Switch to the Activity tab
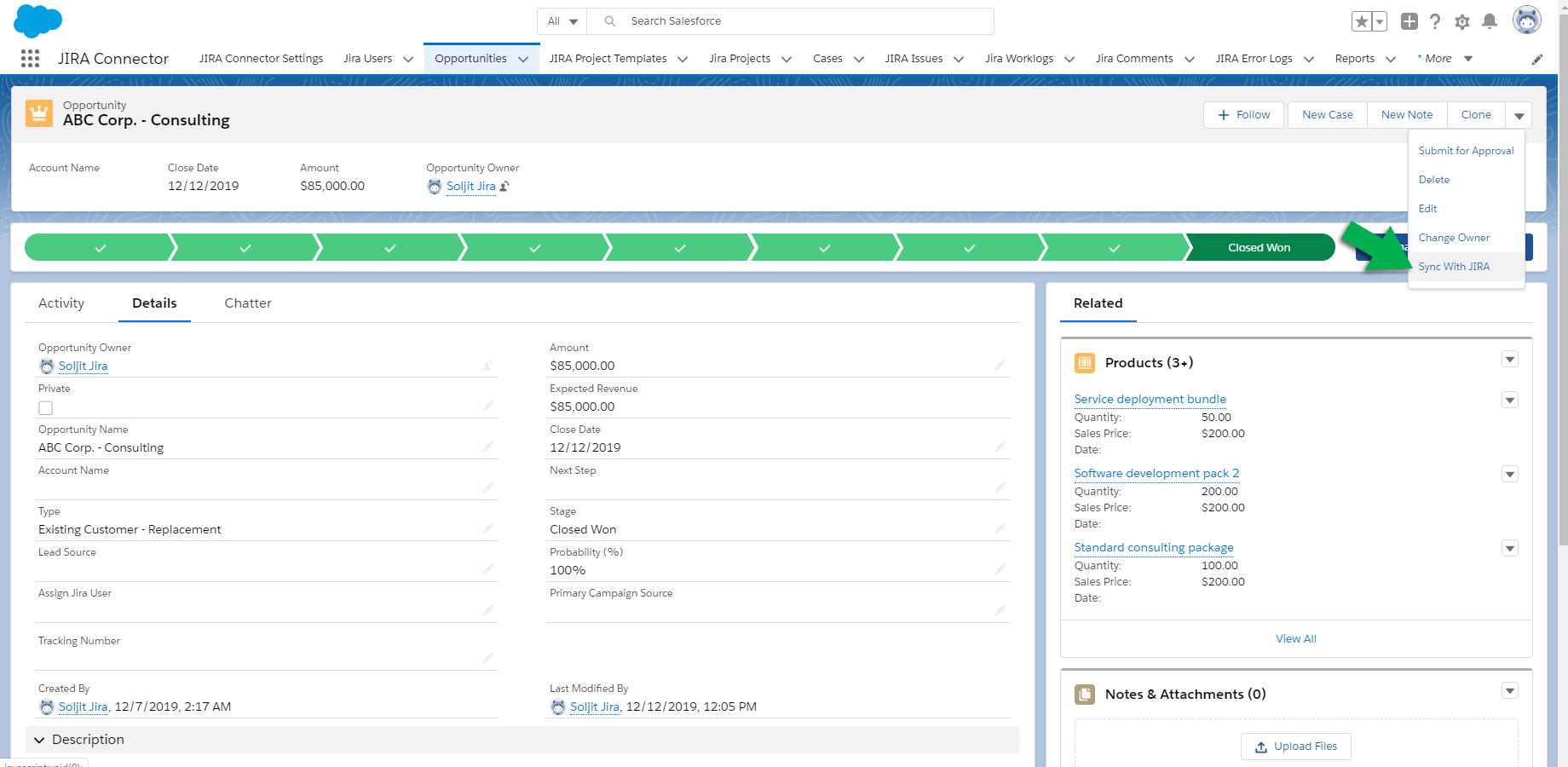This screenshot has width=1568, height=767. tap(61, 303)
